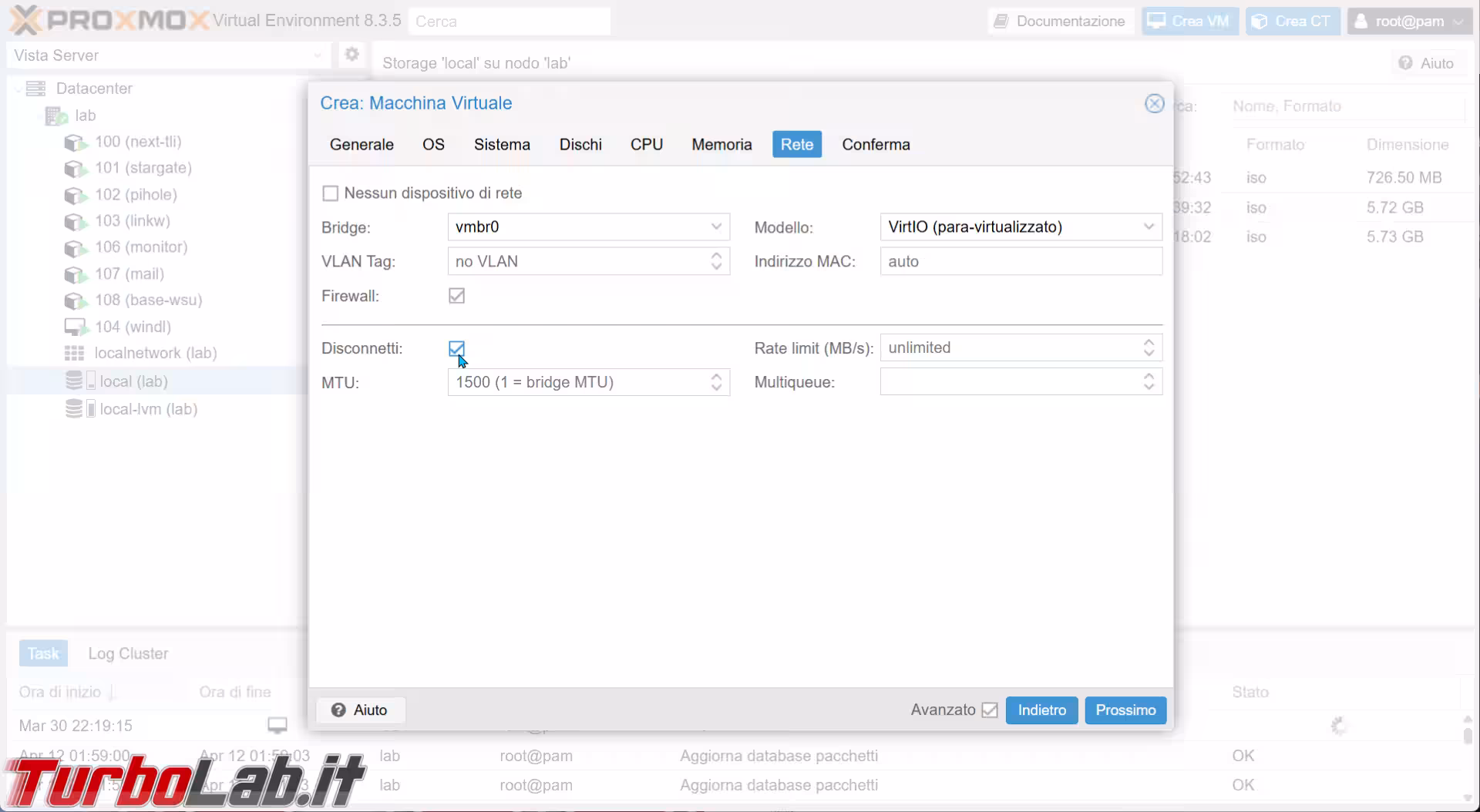Open the root@pam user menu

point(1409,22)
